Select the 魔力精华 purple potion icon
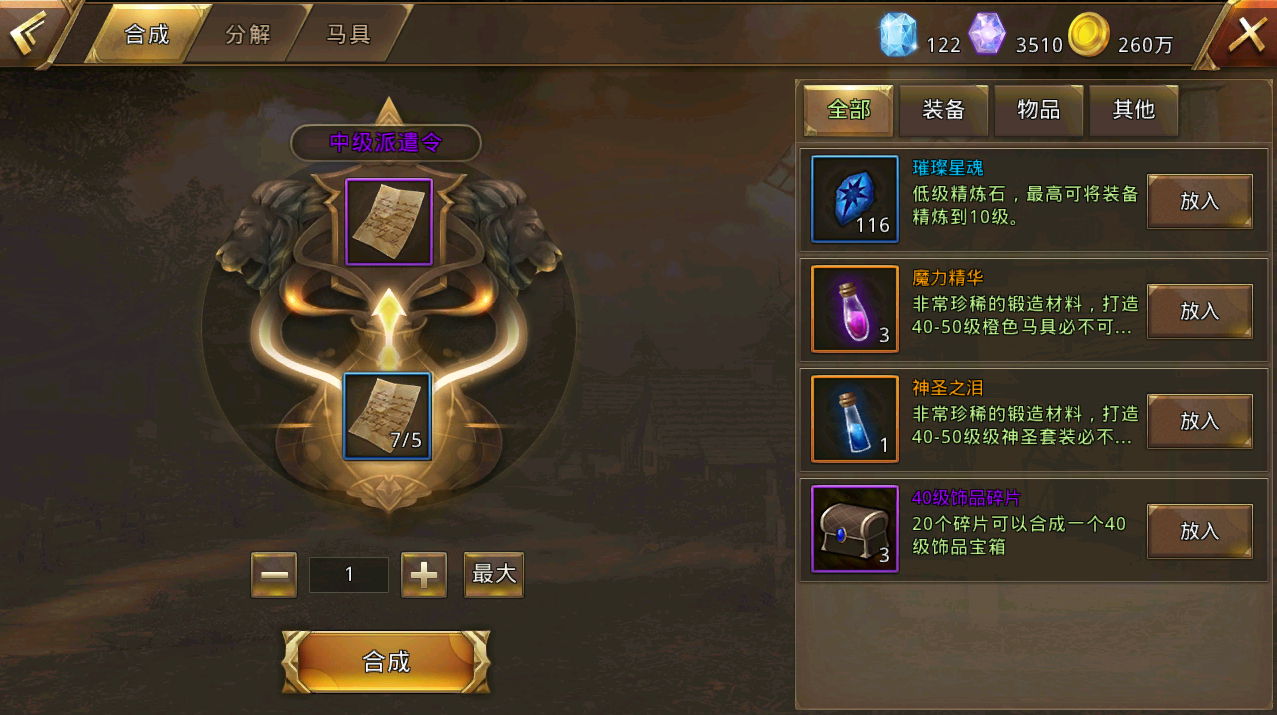Viewport: 1277px width, 715px height. (855, 309)
